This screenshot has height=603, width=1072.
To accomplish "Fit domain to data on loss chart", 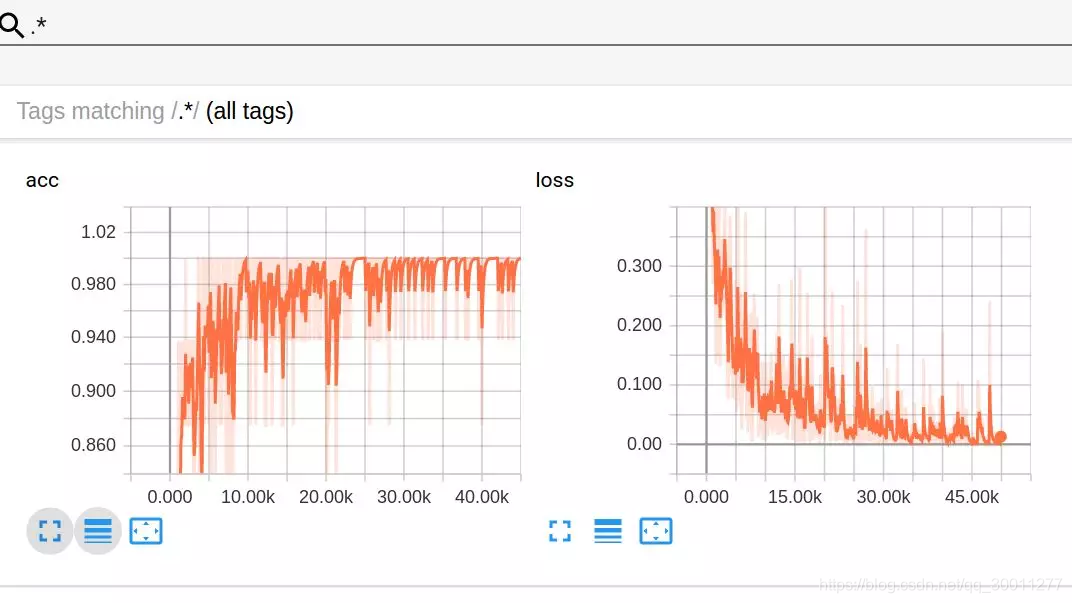I will pos(656,531).
